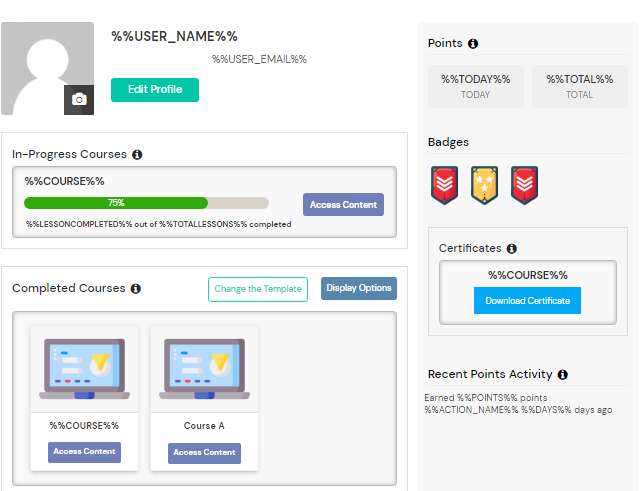Click Access Content under Course A
This screenshot has height=491, width=641.
[x=204, y=453]
